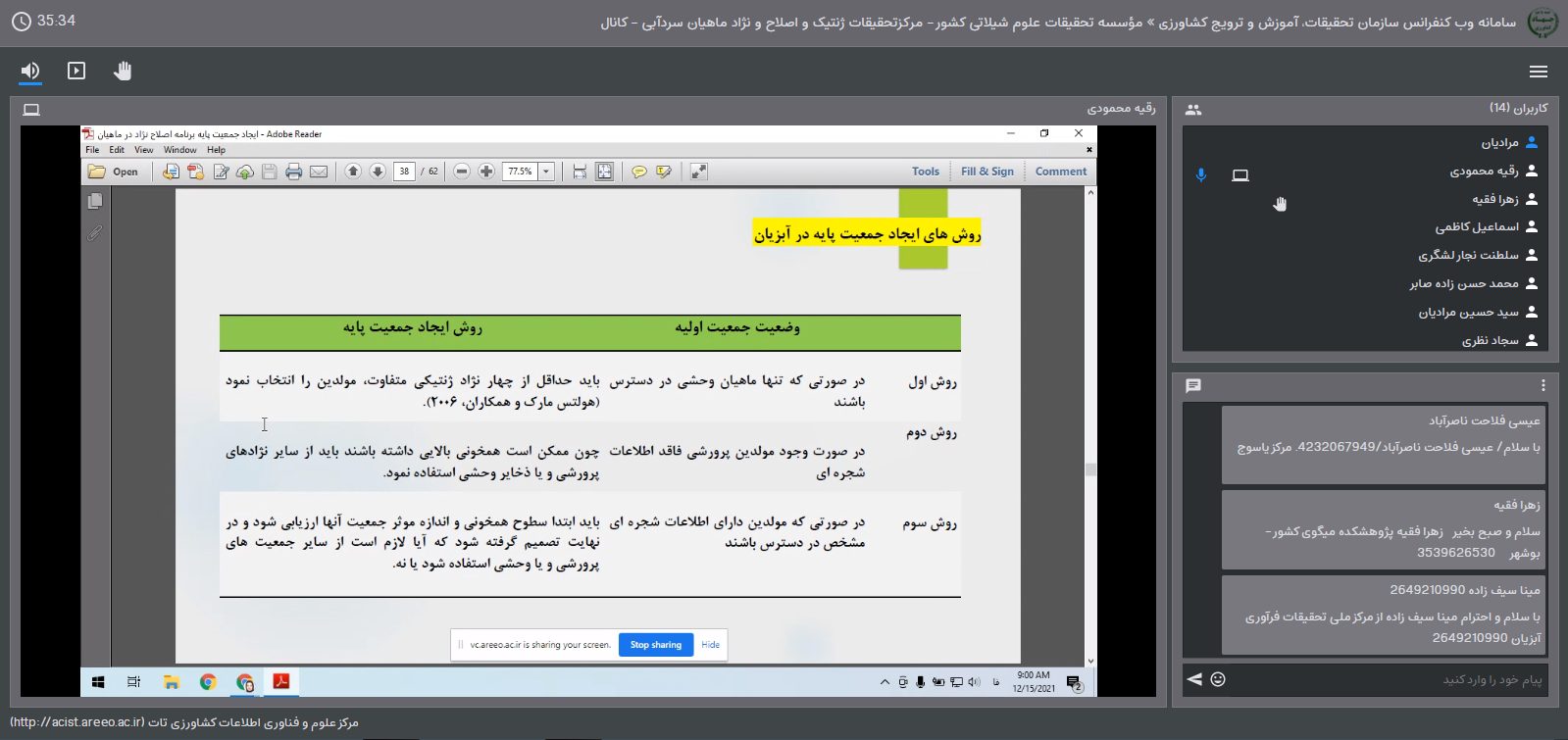Open the emoji picker in chat

coord(1218,679)
